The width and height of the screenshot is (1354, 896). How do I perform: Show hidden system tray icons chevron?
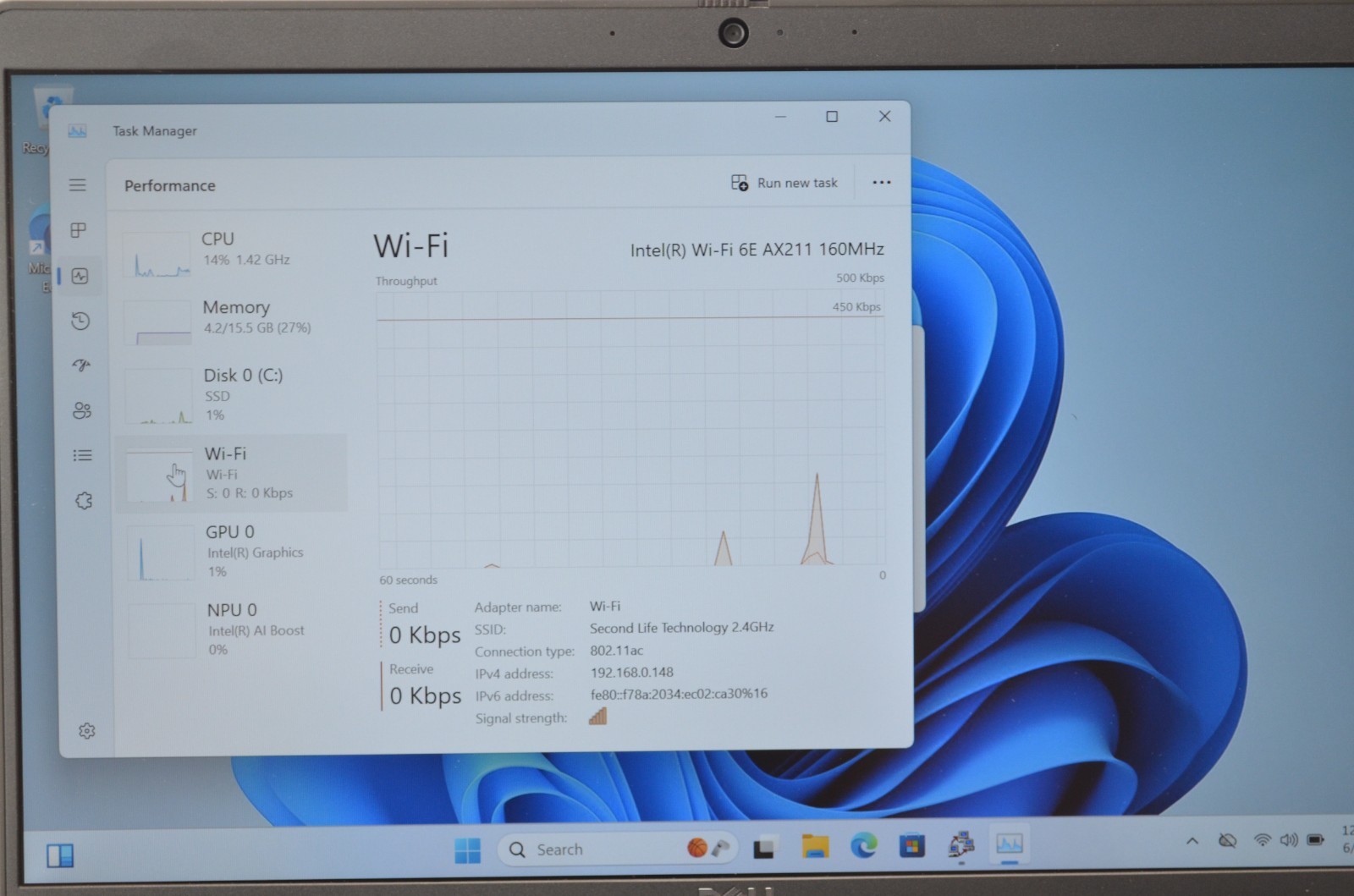(1192, 841)
